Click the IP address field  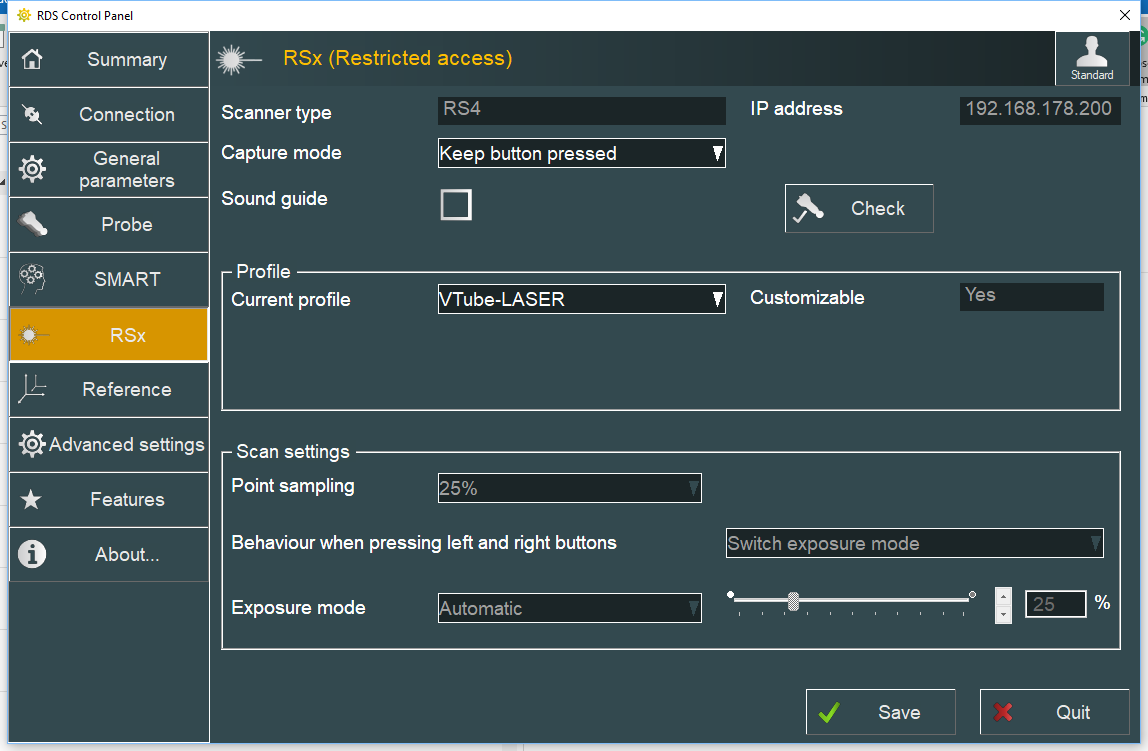(1039, 109)
